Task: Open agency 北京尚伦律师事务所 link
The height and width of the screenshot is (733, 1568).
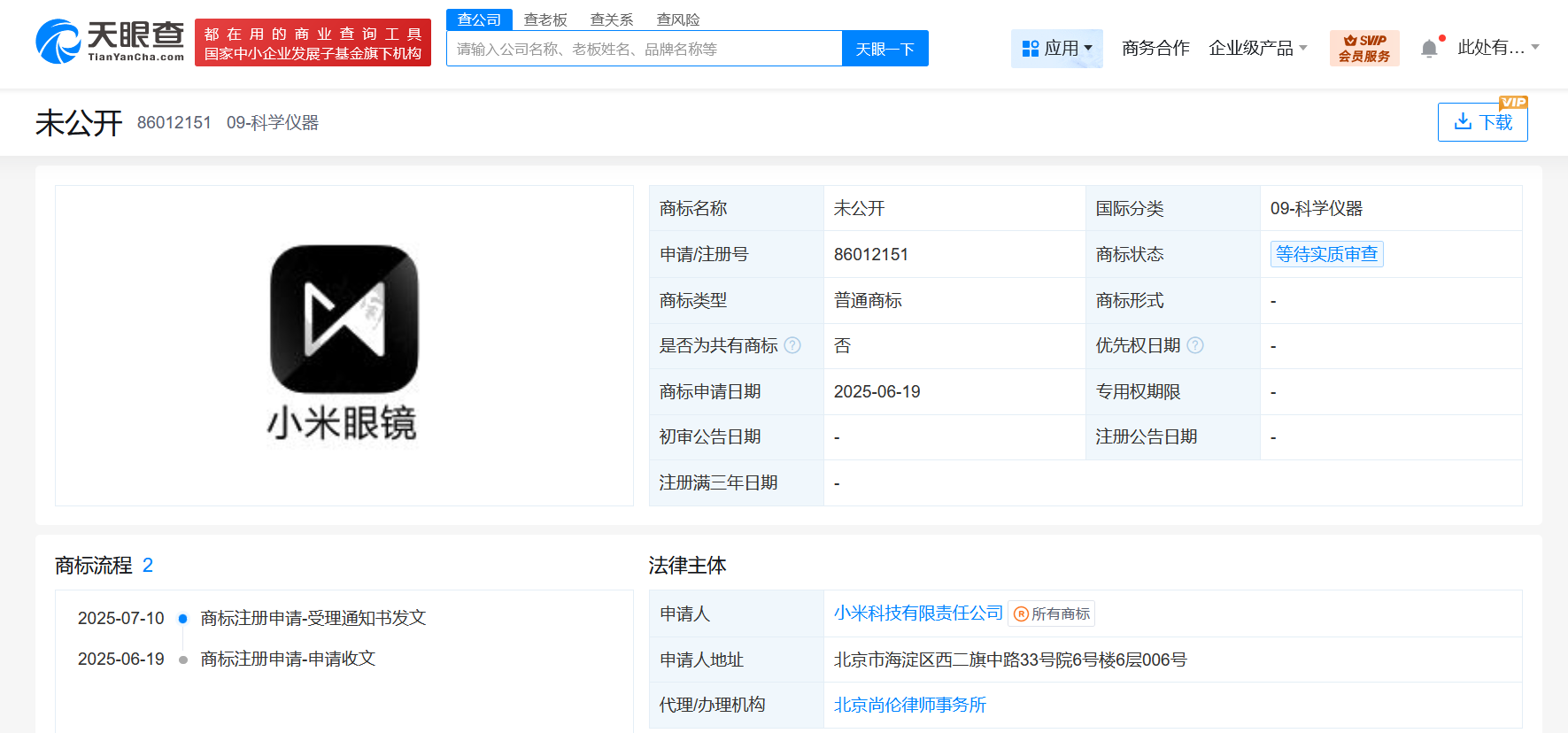Action: tap(910, 705)
